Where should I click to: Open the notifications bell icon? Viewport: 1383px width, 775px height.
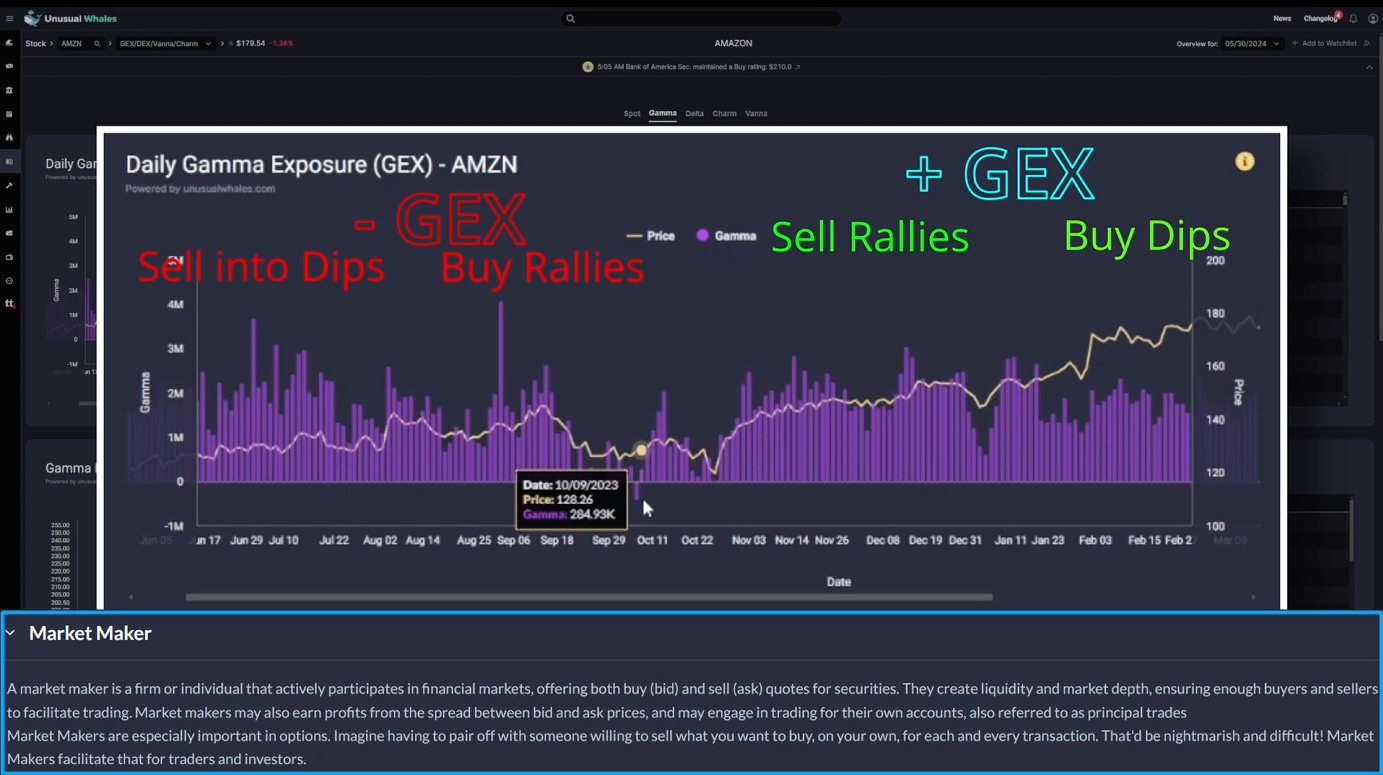pyautogui.click(x=1354, y=18)
